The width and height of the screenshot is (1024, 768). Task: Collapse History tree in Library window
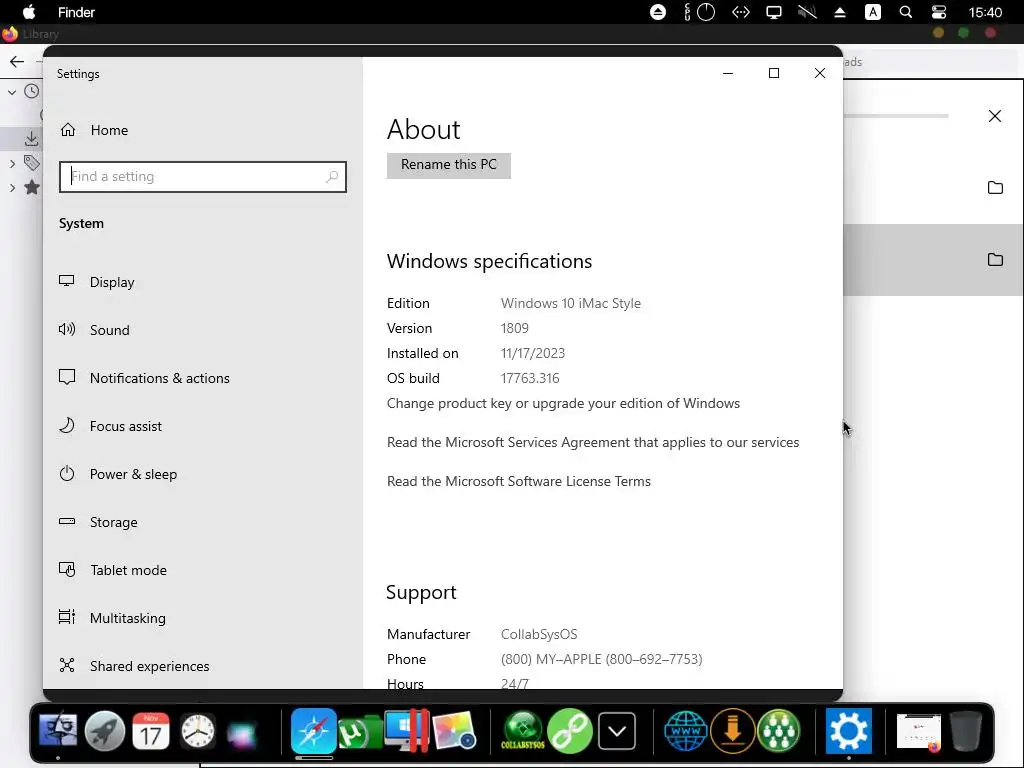coord(12,92)
